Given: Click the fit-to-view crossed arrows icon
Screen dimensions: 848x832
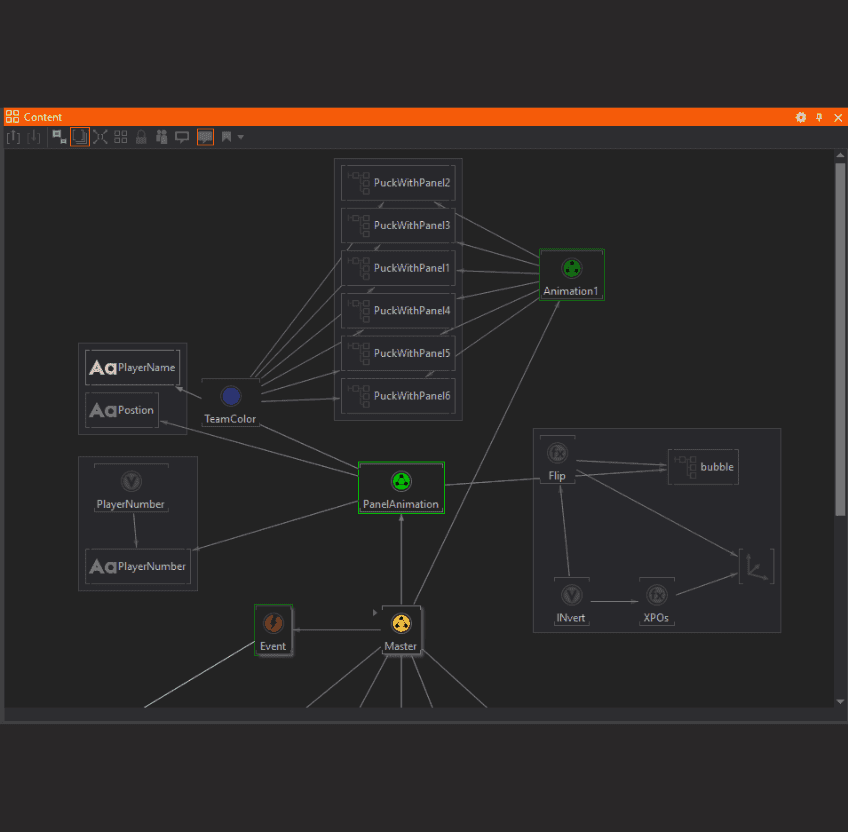Looking at the screenshot, I should [100, 137].
